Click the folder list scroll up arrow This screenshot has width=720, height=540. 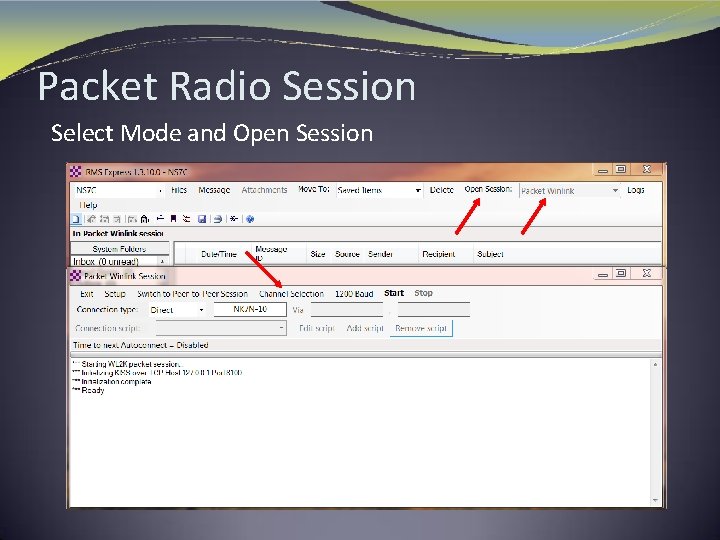point(163,261)
